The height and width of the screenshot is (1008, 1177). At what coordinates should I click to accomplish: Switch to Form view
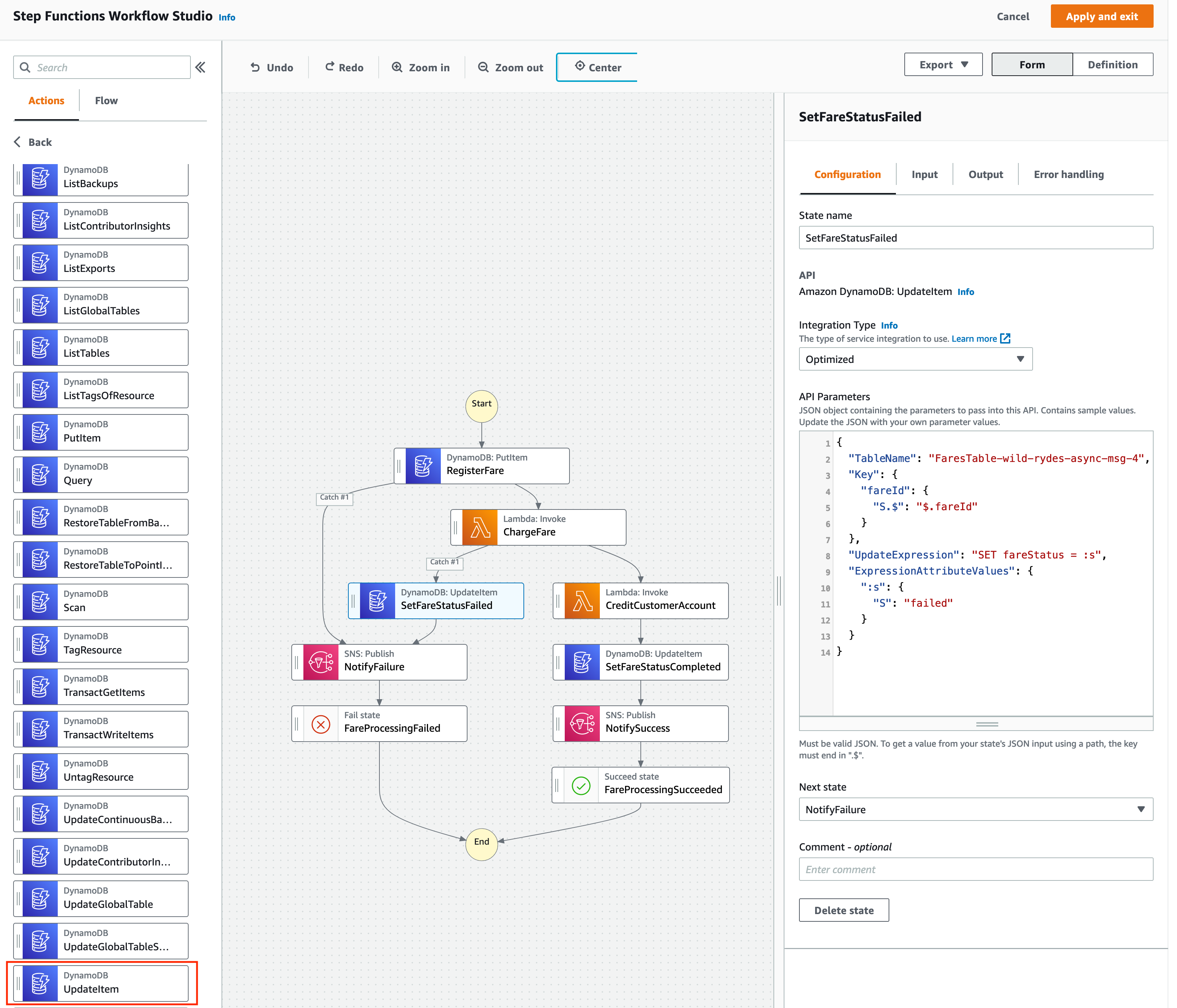click(1032, 65)
